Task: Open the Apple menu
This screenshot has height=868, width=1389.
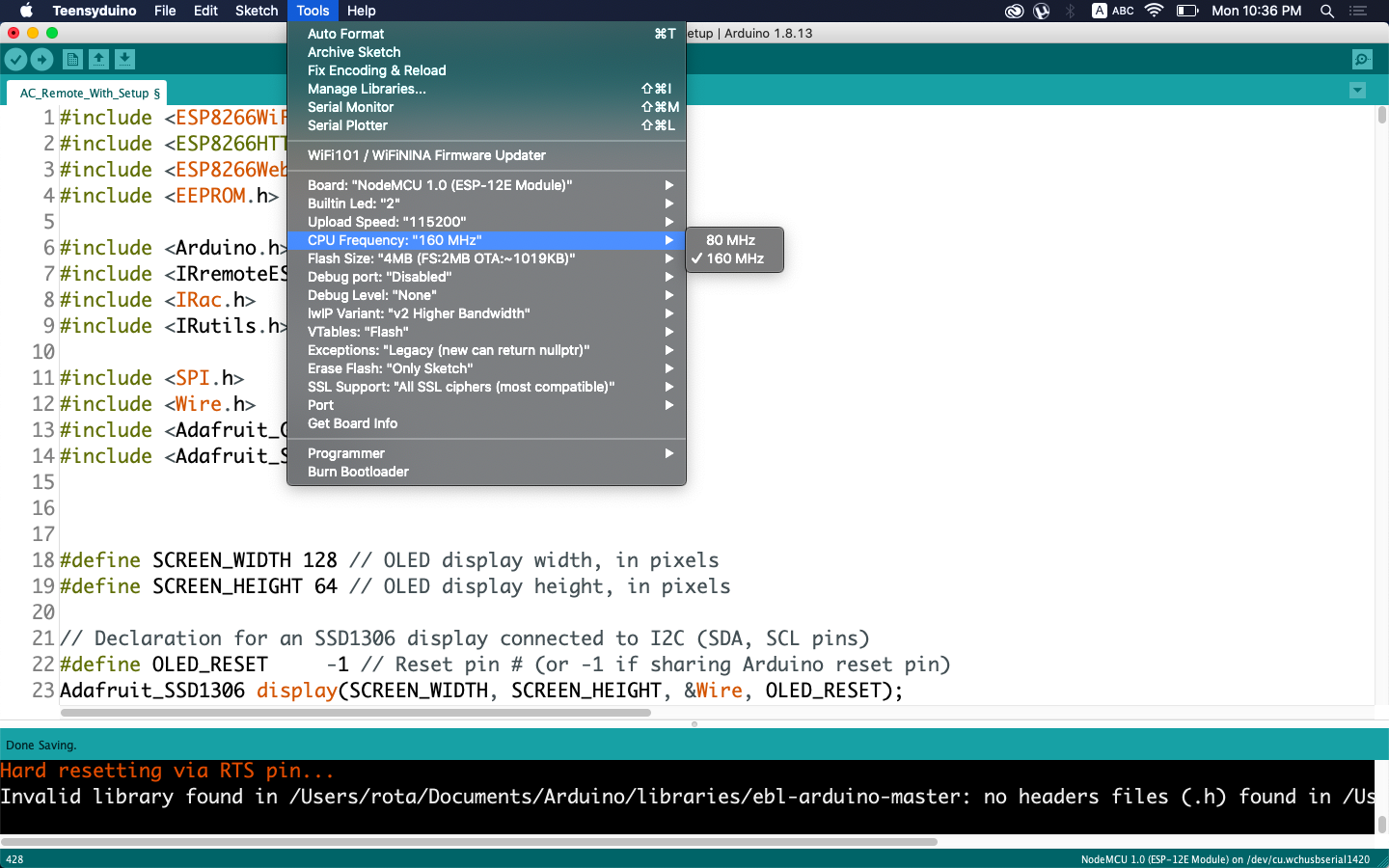Action: click(x=26, y=11)
